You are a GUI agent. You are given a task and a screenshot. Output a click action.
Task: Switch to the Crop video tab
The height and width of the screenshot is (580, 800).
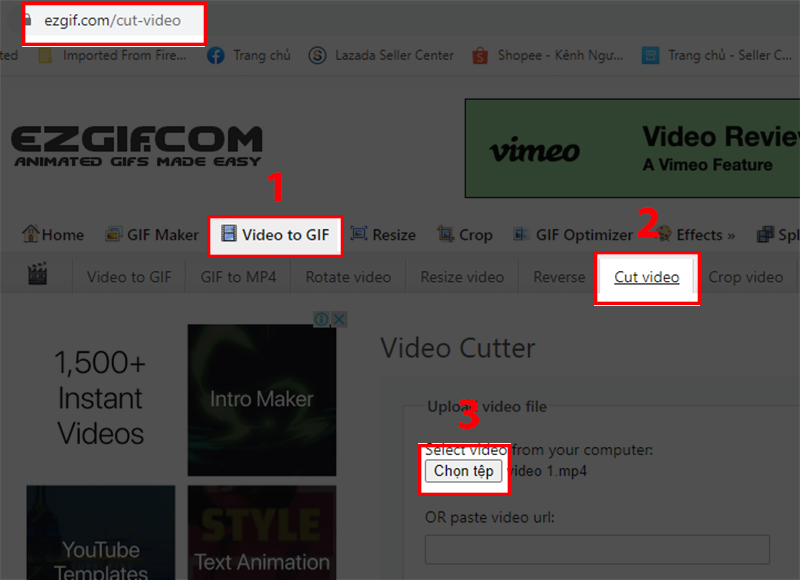[746, 277]
